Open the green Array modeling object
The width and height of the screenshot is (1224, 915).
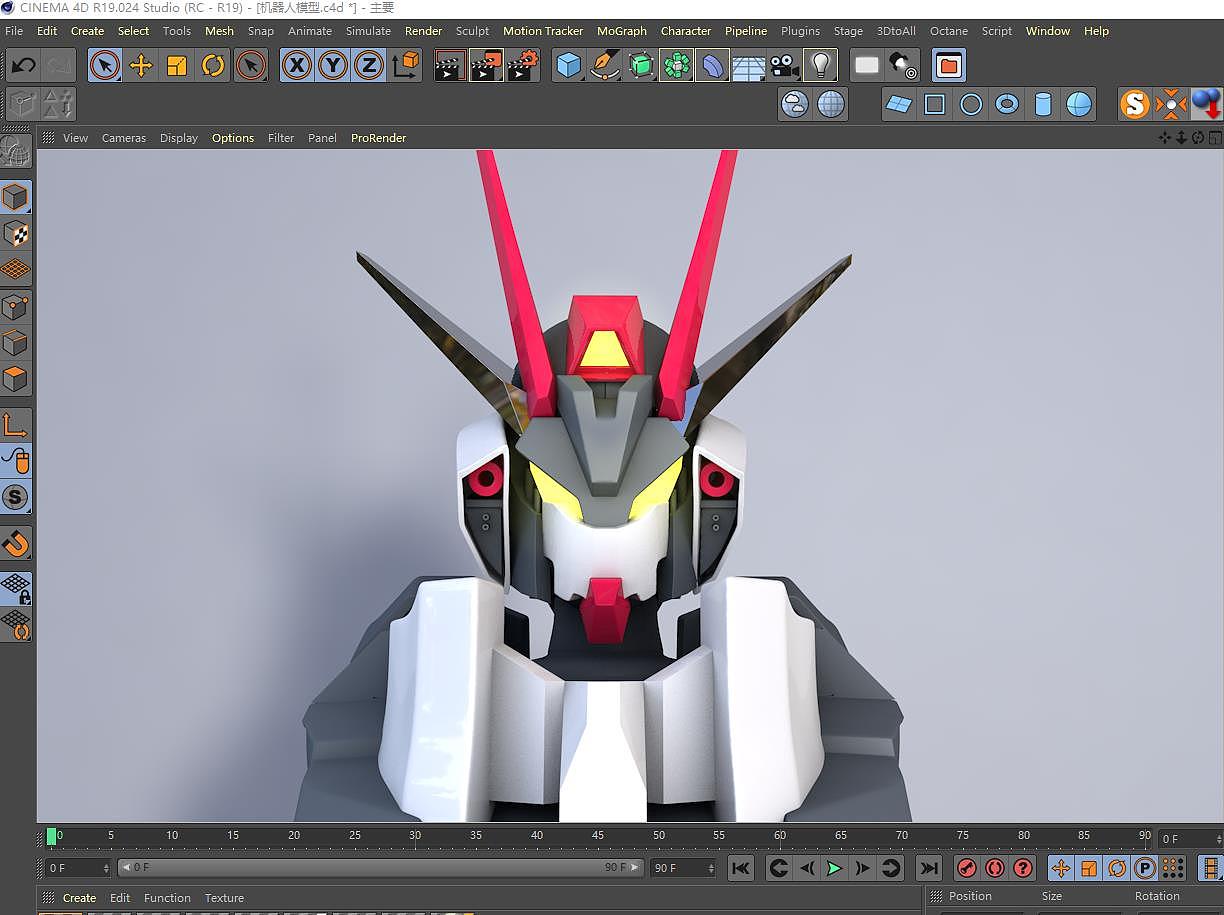[677, 67]
